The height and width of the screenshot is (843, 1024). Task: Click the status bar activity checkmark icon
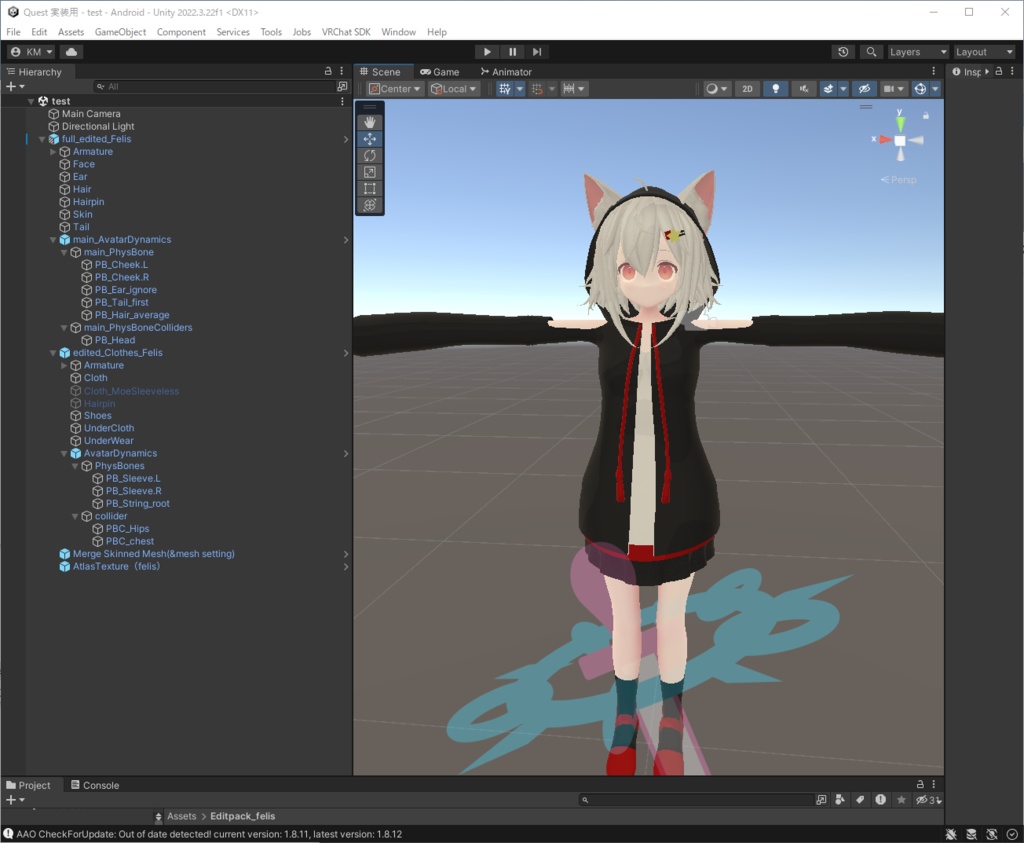pos(1012,835)
